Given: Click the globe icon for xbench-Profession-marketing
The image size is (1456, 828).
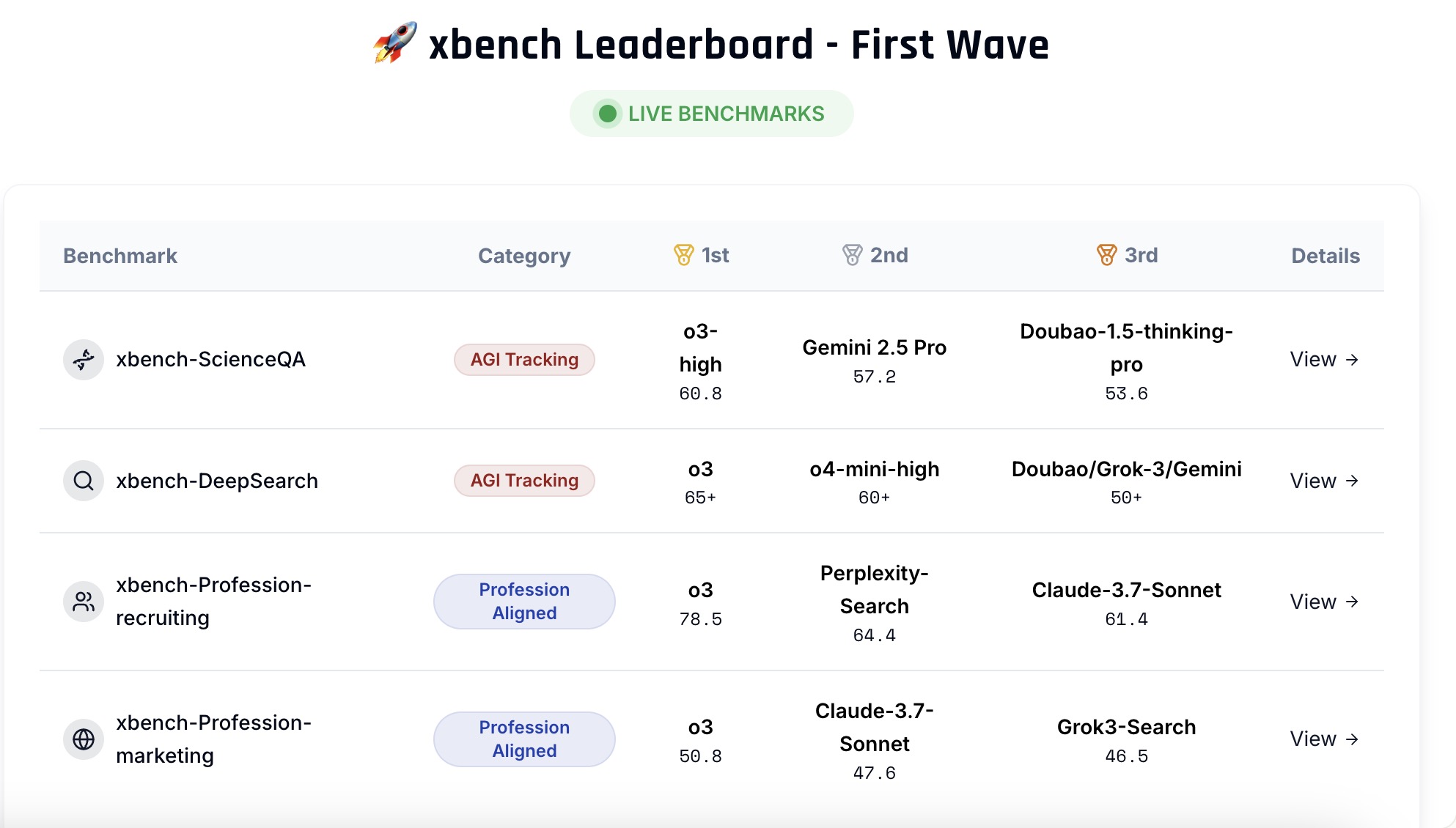Looking at the screenshot, I should click(x=84, y=739).
